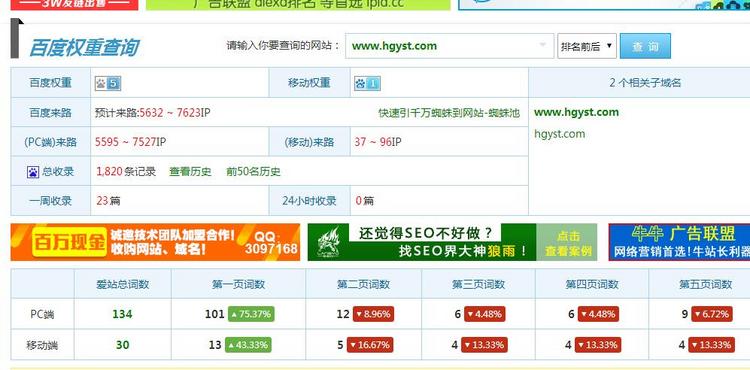This screenshot has width=750, height=370.
Task: Open the 查看历史 link
Action: click(x=190, y=172)
